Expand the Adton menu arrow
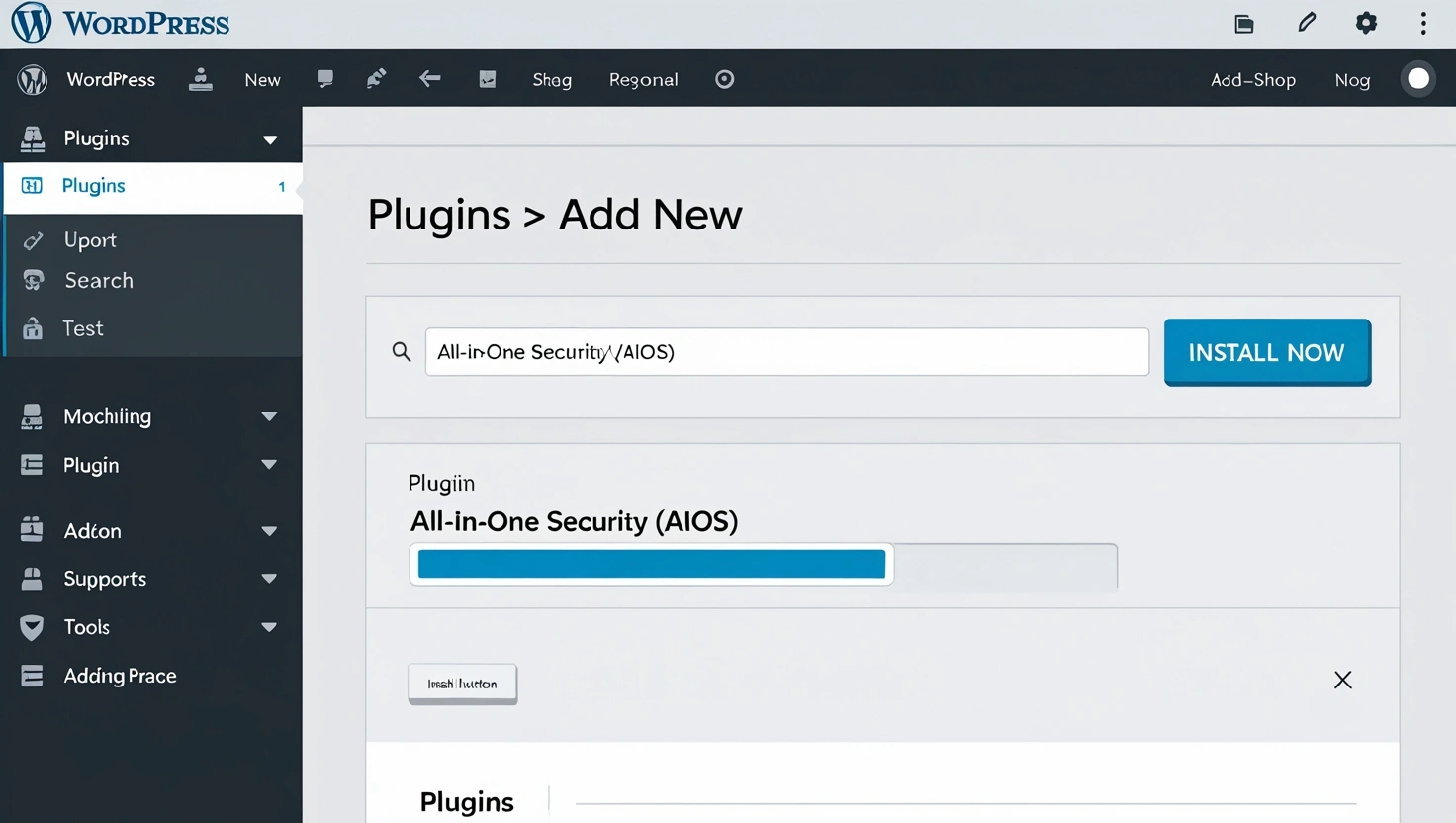 click(269, 531)
